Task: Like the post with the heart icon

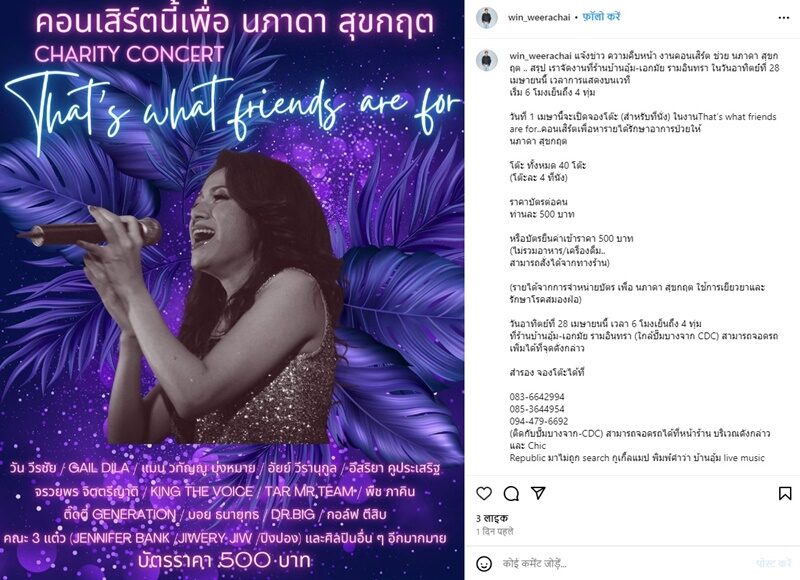Action: coord(484,493)
